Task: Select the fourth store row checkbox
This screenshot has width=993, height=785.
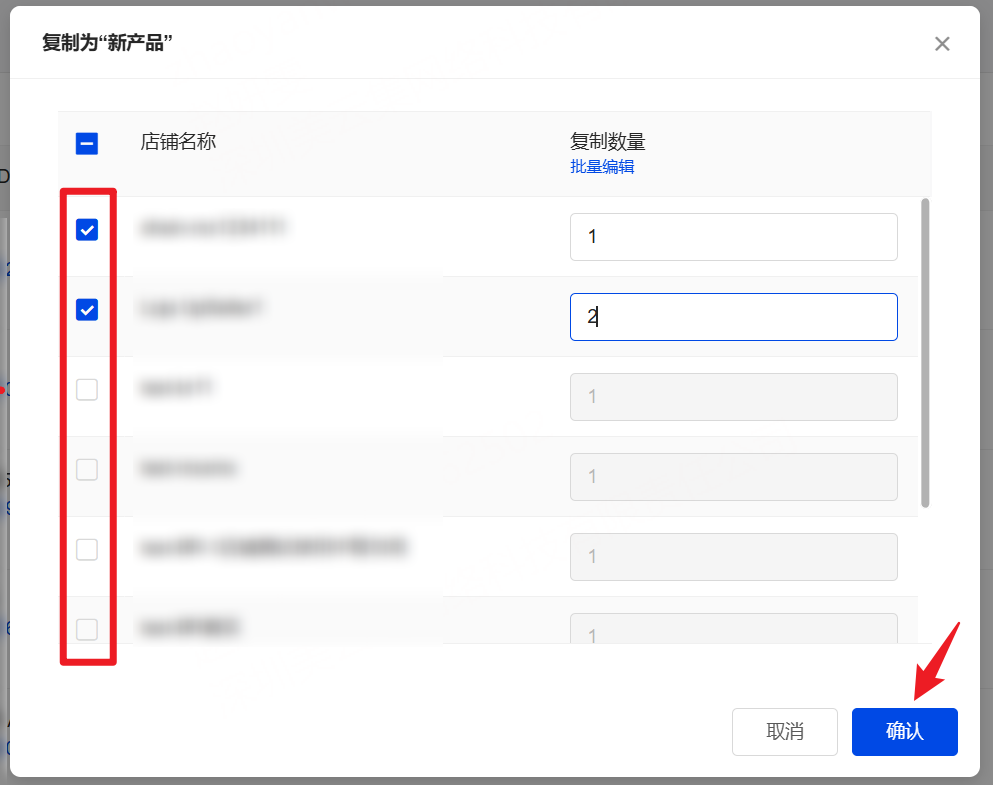Action: [87, 469]
